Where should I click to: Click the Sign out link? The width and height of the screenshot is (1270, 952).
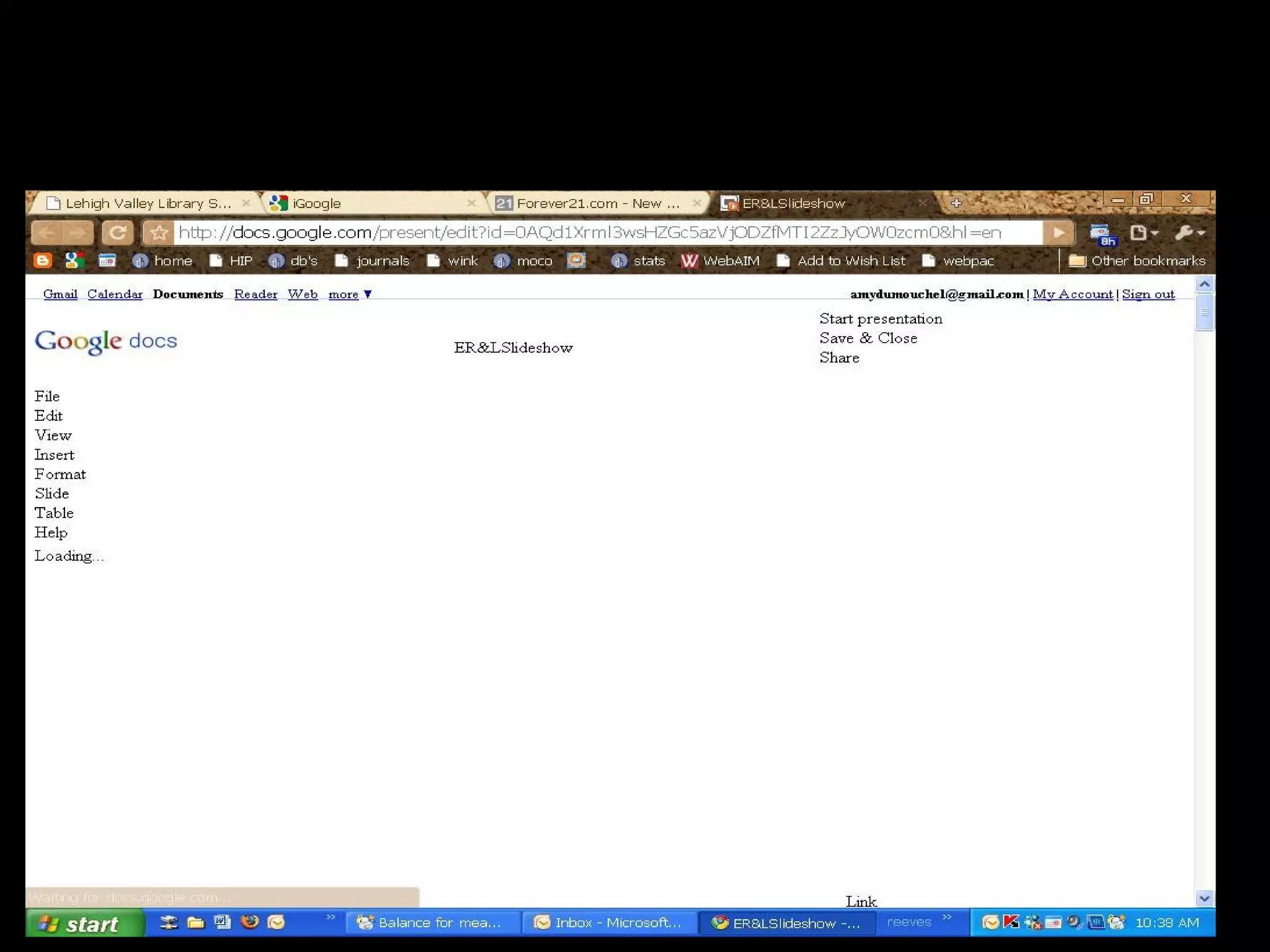coord(1148,294)
